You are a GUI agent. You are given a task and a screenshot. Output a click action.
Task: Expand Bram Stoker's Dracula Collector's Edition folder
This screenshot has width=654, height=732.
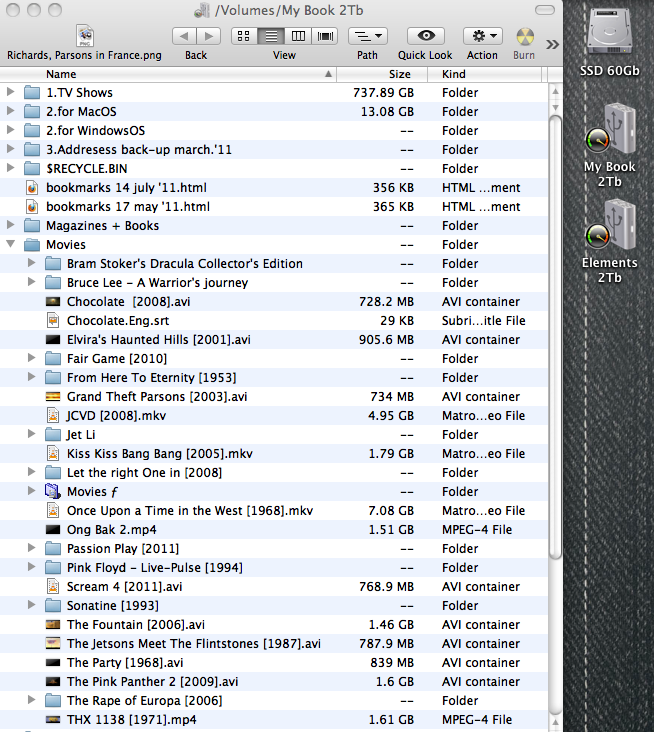coord(31,263)
